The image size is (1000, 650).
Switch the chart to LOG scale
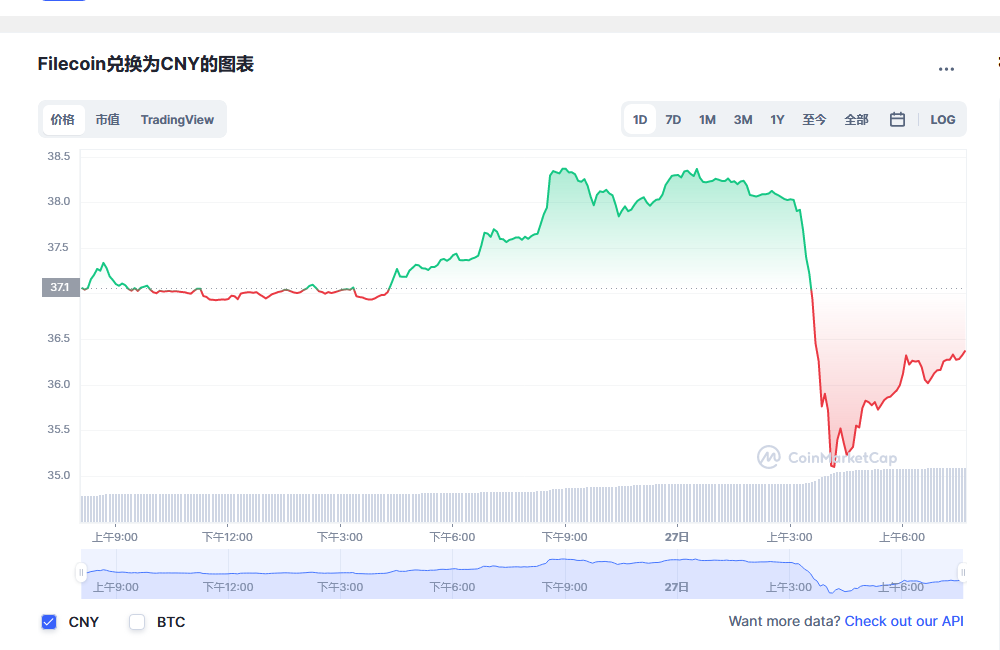pyautogui.click(x=942, y=119)
